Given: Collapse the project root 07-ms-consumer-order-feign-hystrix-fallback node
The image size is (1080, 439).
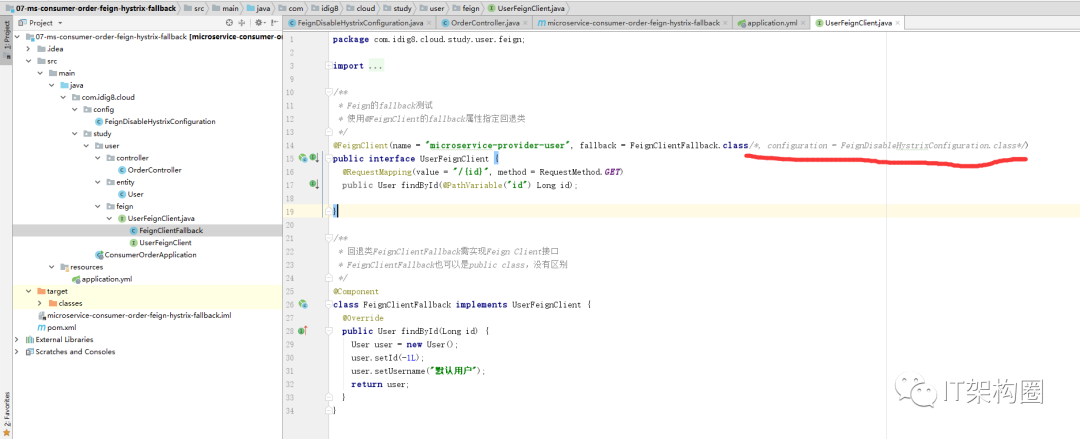Looking at the screenshot, I should (x=18, y=37).
